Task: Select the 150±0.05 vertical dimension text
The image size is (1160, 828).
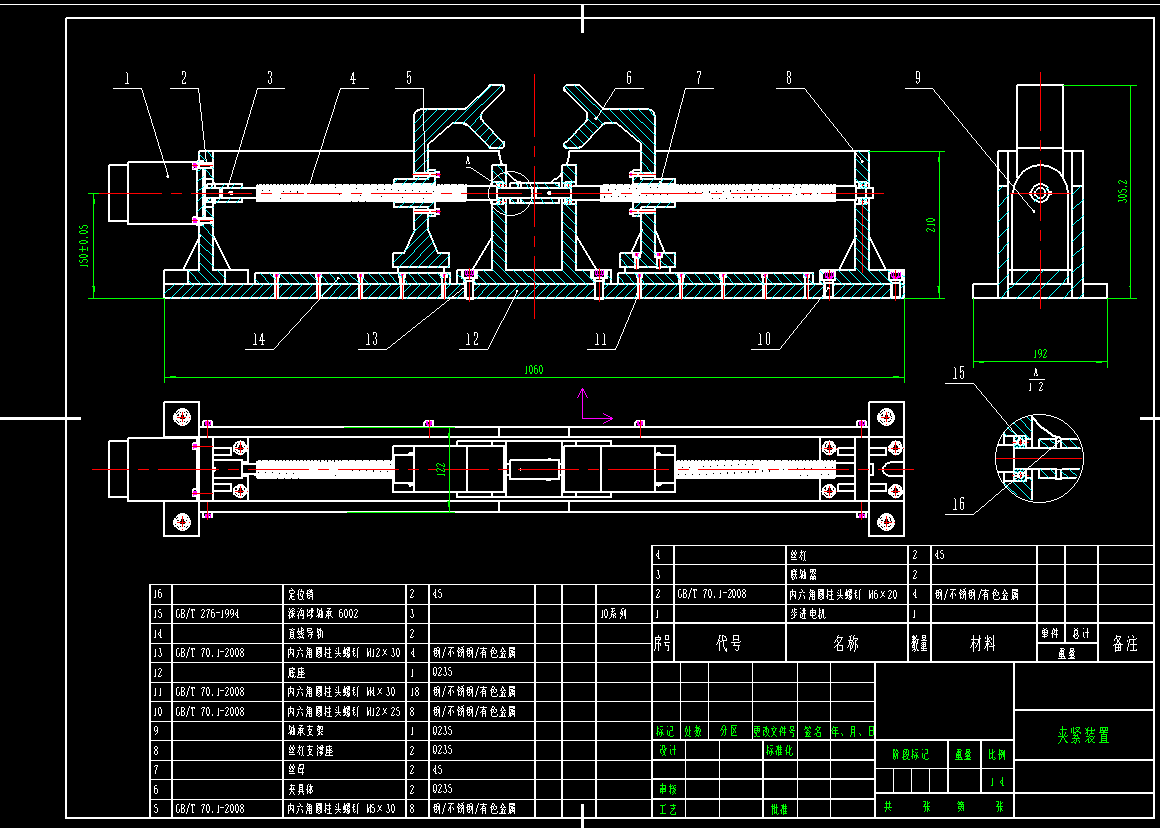Action: tap(84, 246)
